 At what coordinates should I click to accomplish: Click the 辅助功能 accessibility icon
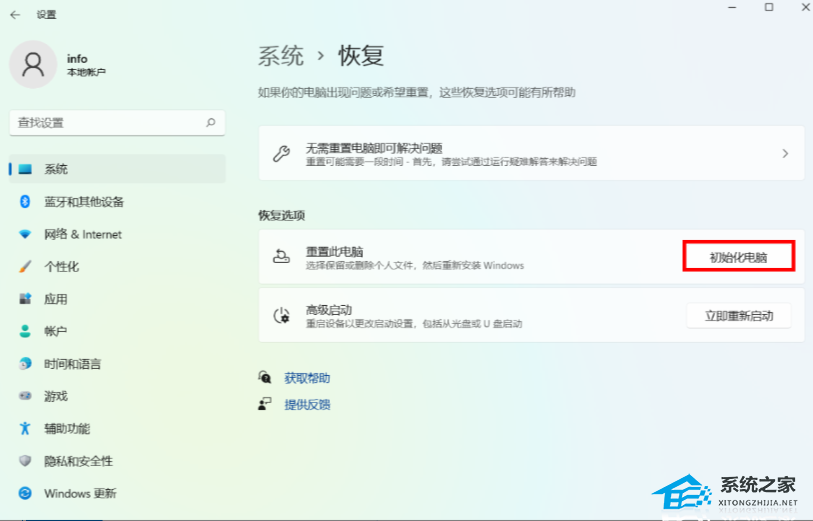click(25, 429)
